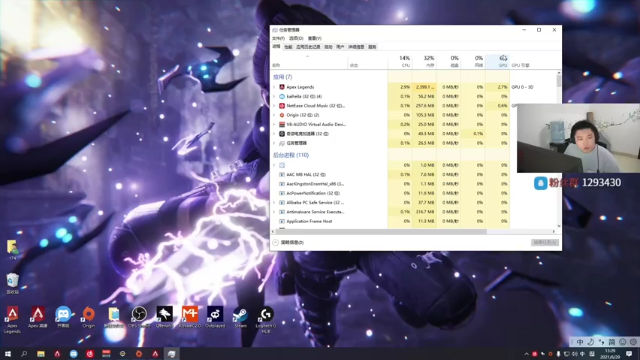640x360 pixels.
Task: Switch to the 应用历史记录 tab
Action: [x=308, y=47]
